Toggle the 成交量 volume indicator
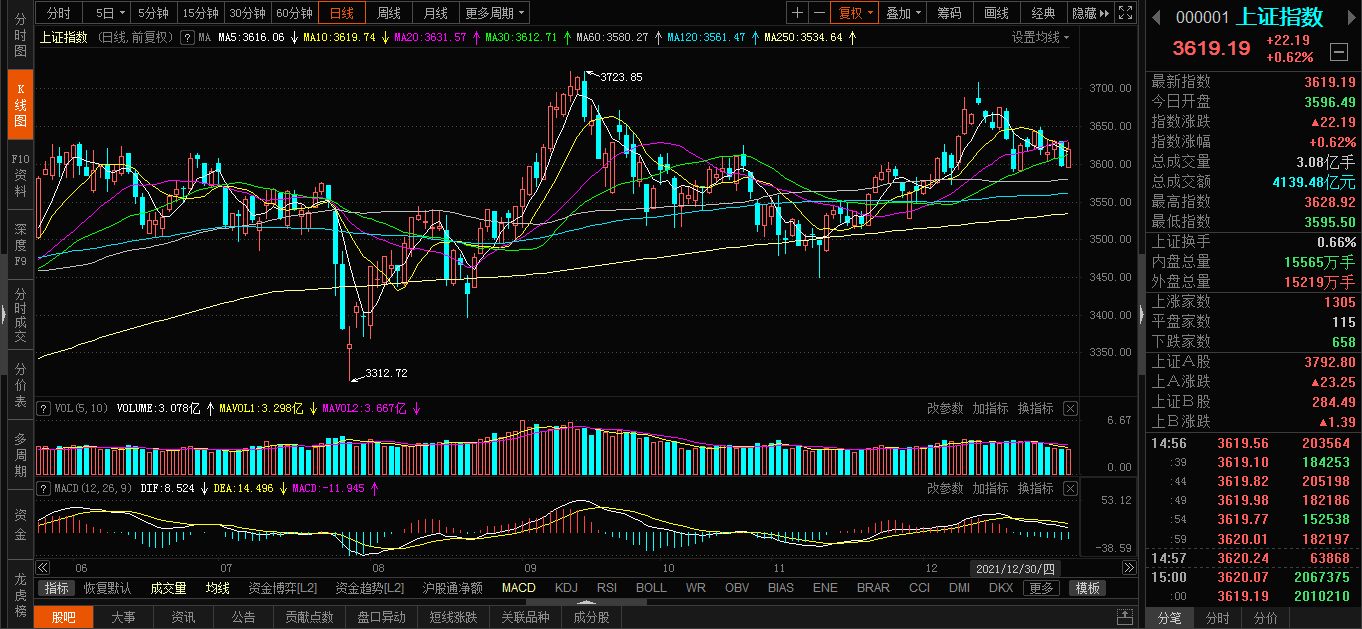Screen dimensions: 1362x629 tap(168, 588)
